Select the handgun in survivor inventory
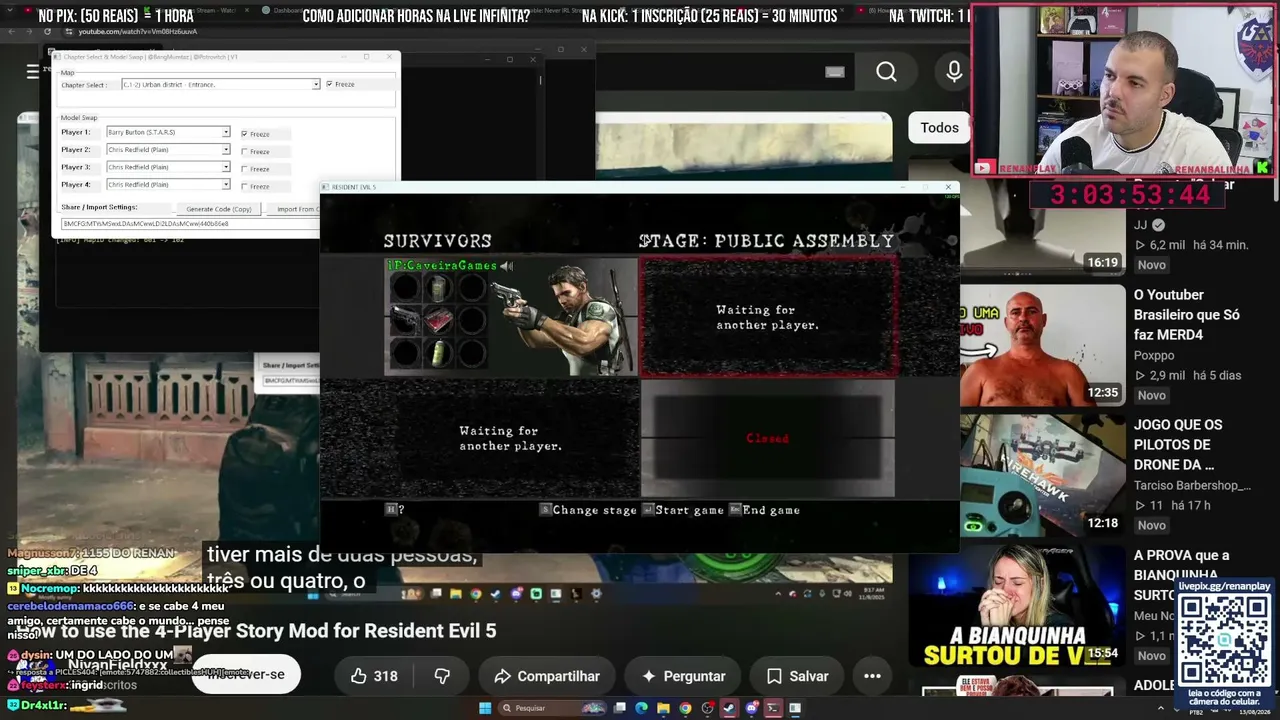The width and height of the screenshot is (1280, 720). pos(405,320)
